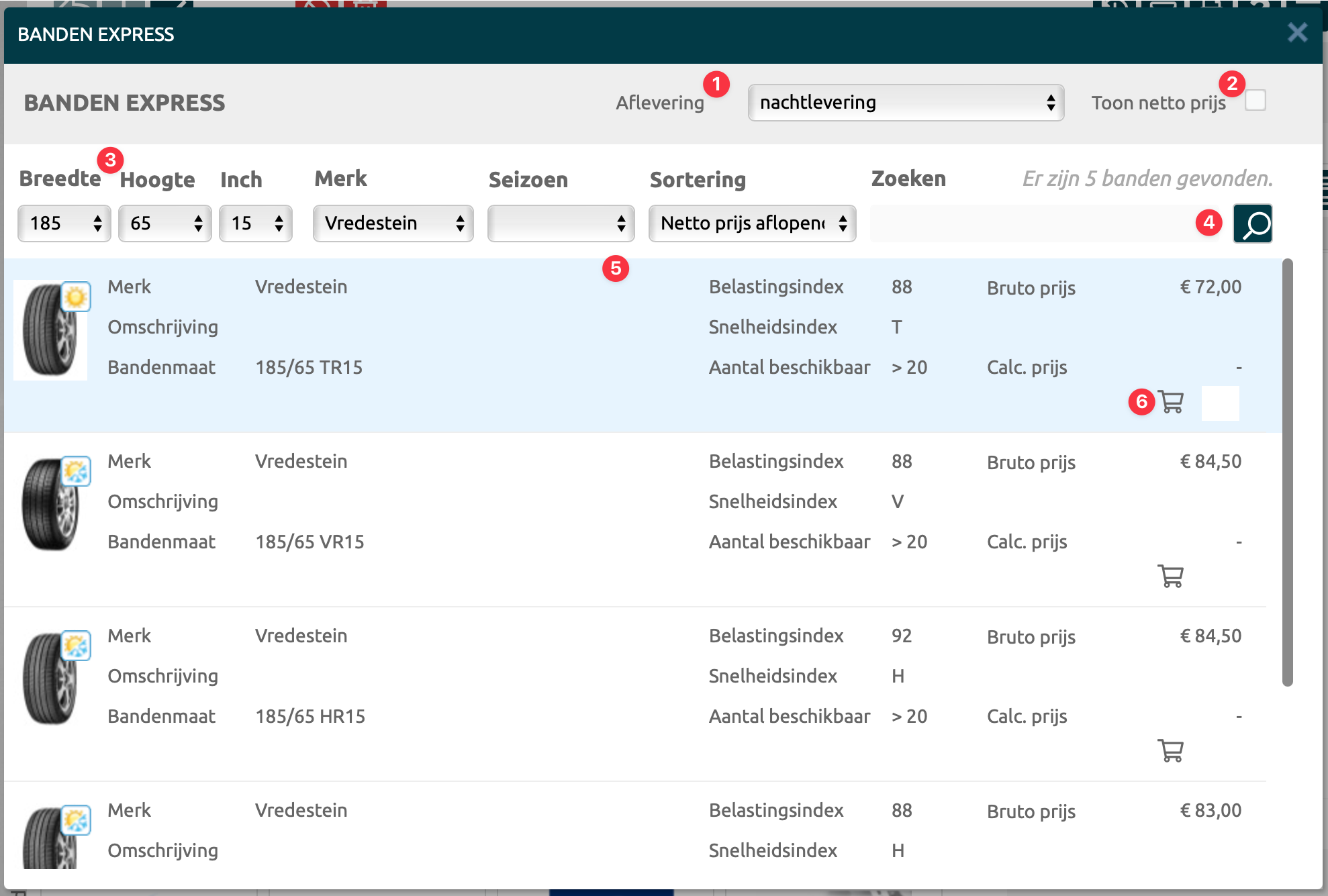Open the Aflevering nachtlevering dropdown
The image size is (1328, 896).
[905, 103]
